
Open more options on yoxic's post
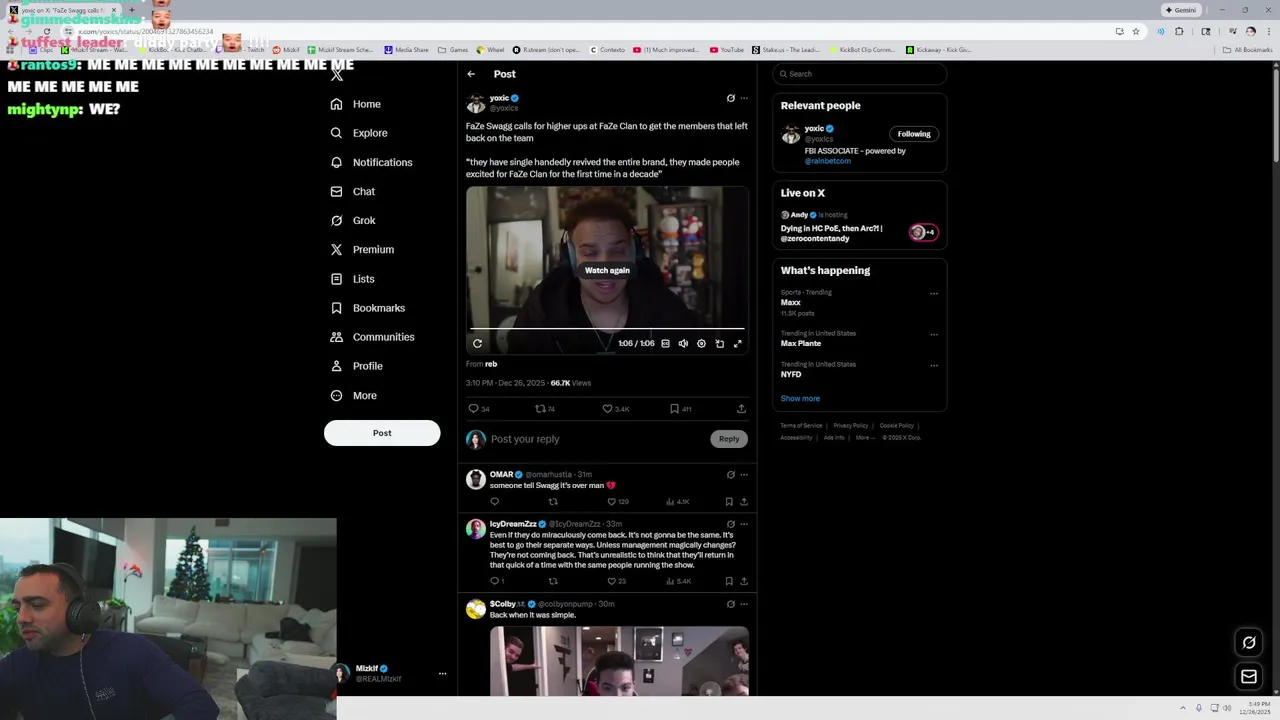click(744, 98)
